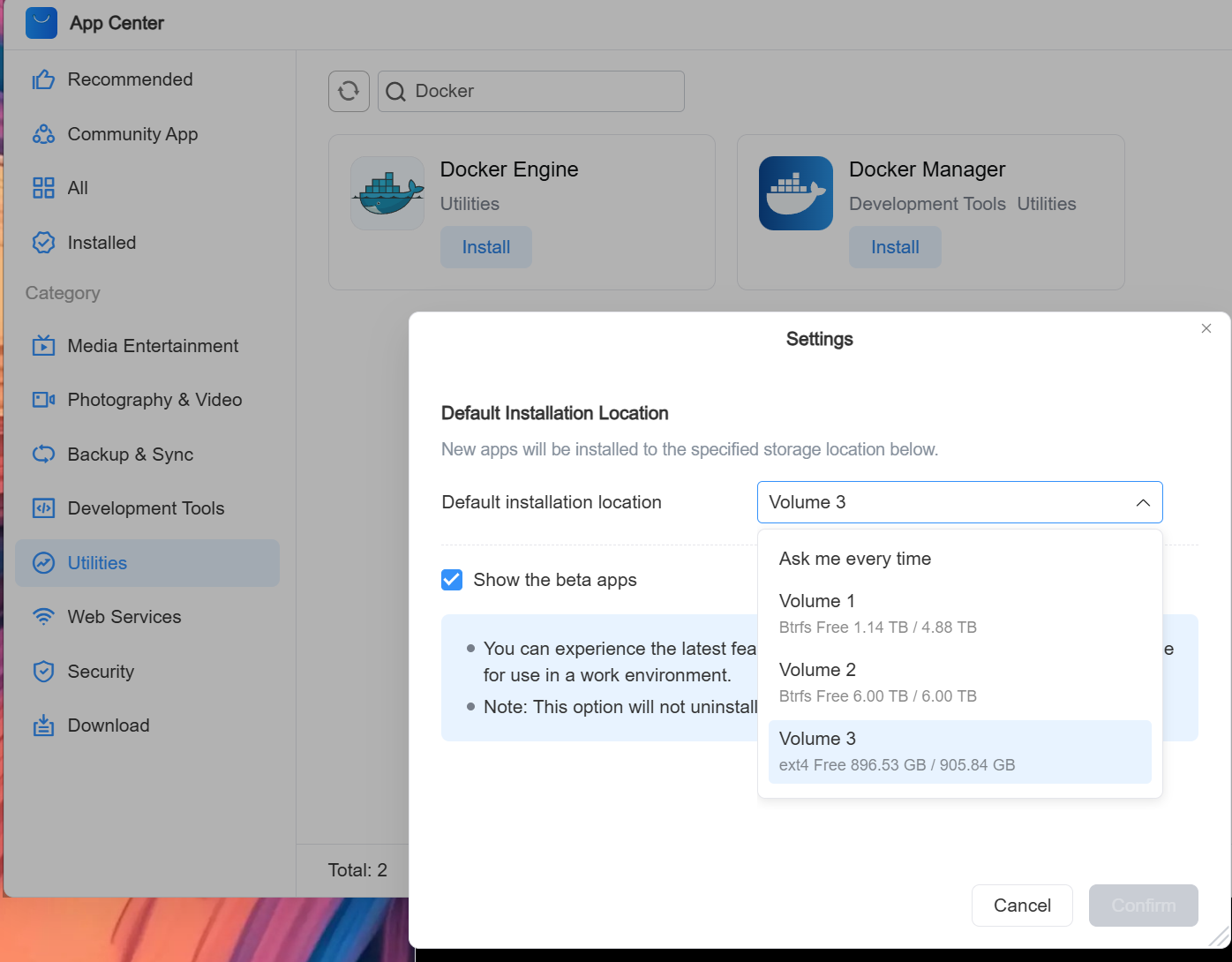
Task: Uncheck Show the beta apps checkbox
Action: click(452, 580)
